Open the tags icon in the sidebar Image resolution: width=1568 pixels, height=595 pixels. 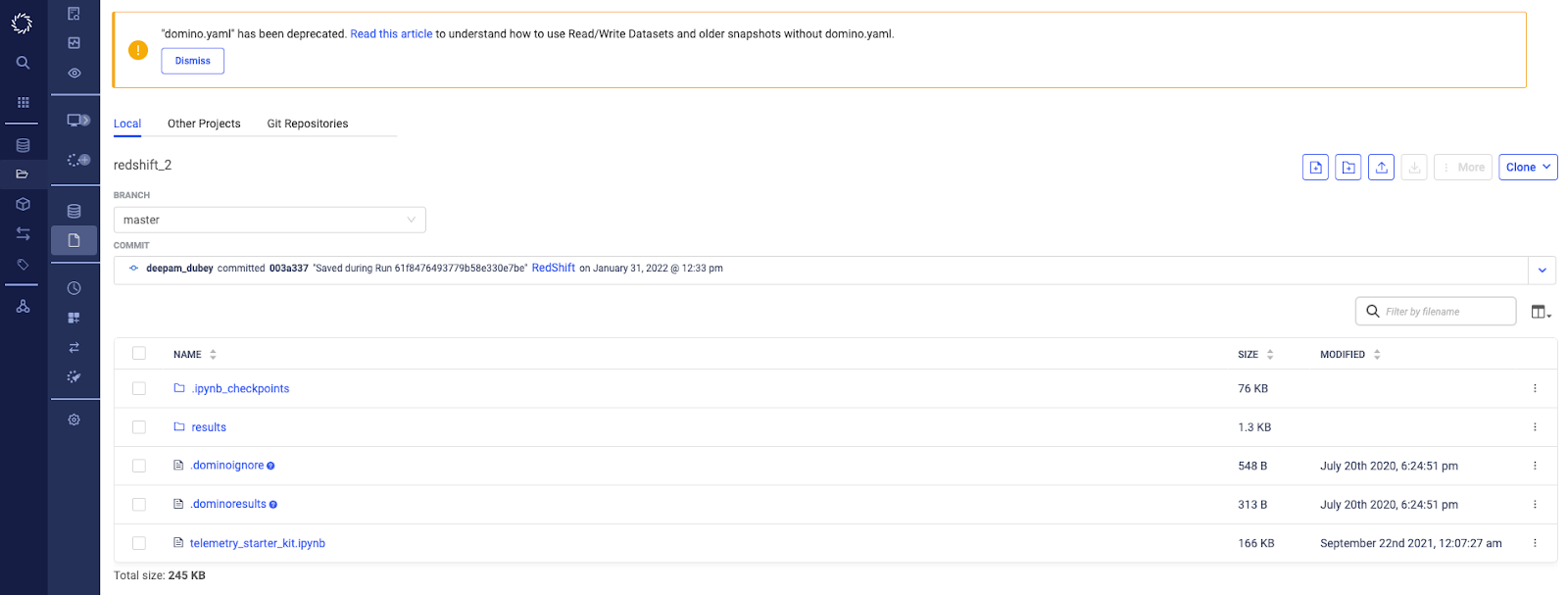coord(23,265)
